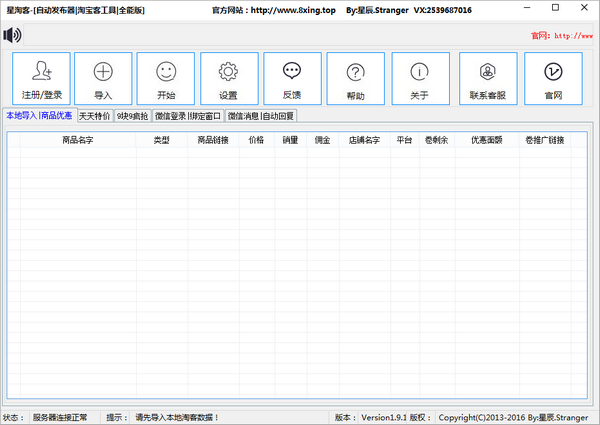Click the 佣金 column header
600x425 pixels.
323,140
